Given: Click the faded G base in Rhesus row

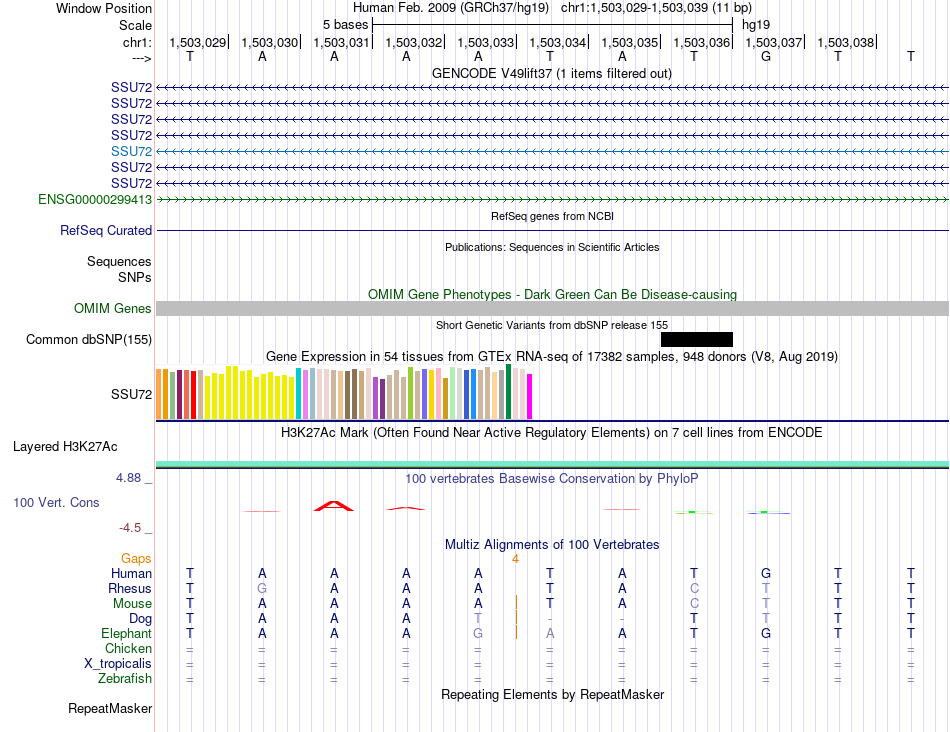Looking at the screenshot, I should pos(262,588).
